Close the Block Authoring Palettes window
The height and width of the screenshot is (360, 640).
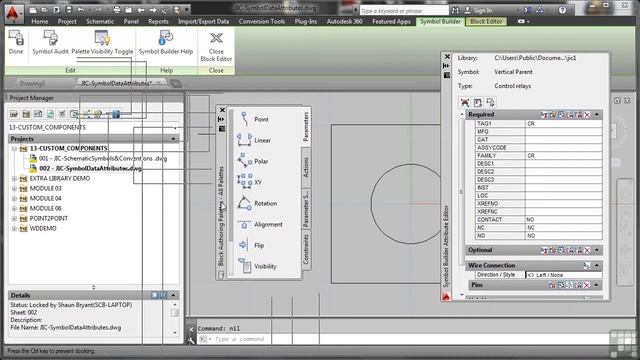click(222, 110)
